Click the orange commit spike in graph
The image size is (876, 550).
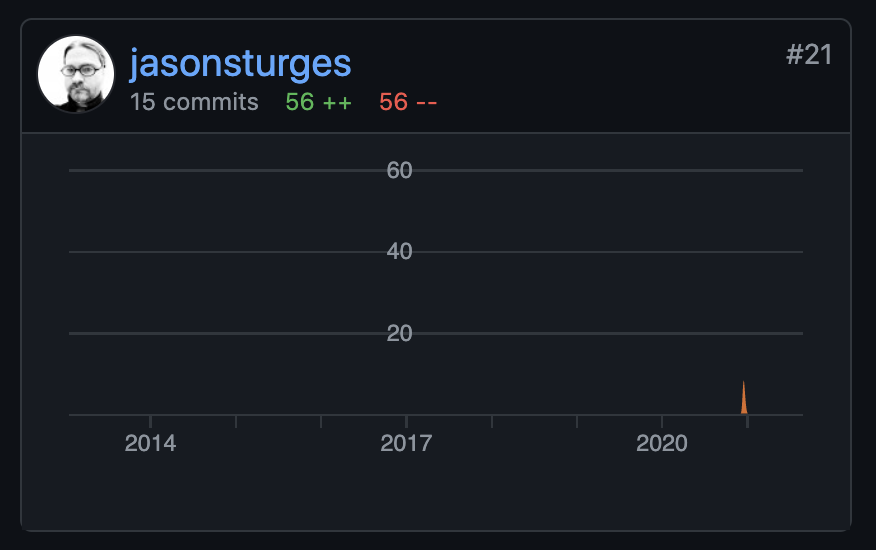[744, 397]
